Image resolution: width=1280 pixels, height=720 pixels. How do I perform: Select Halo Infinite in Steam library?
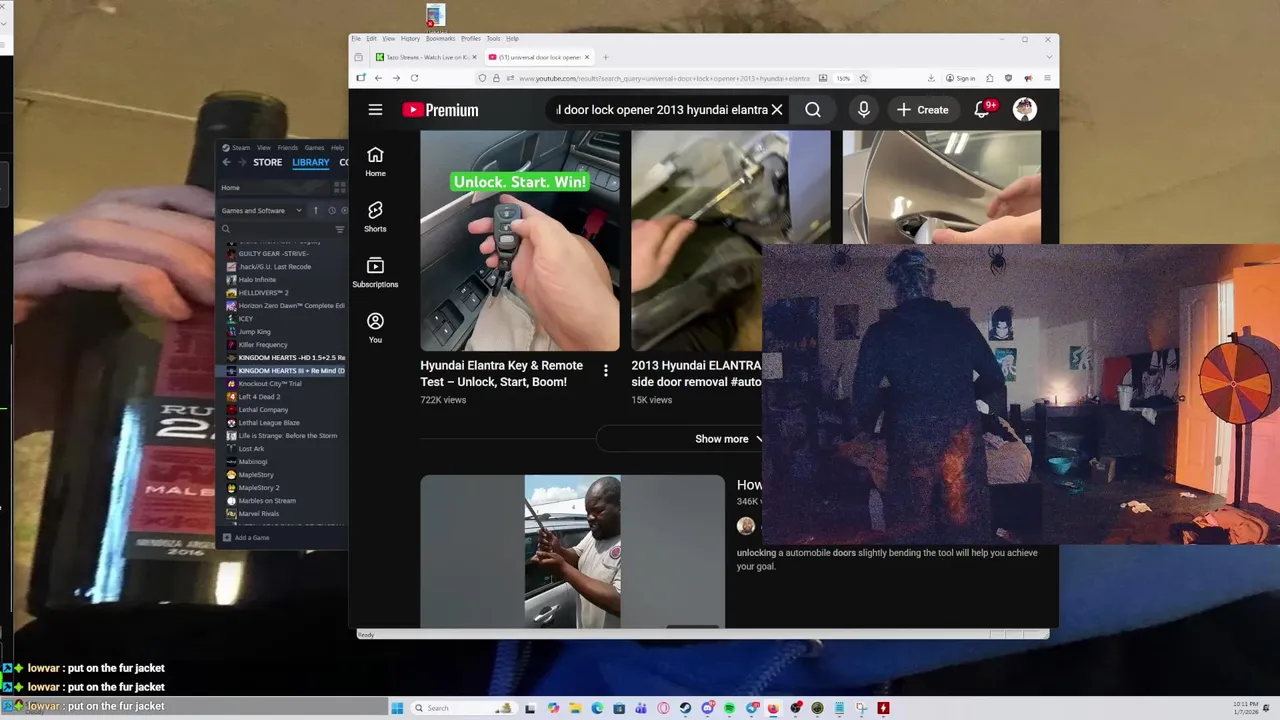pyautogui.click(x=257, y=280)
